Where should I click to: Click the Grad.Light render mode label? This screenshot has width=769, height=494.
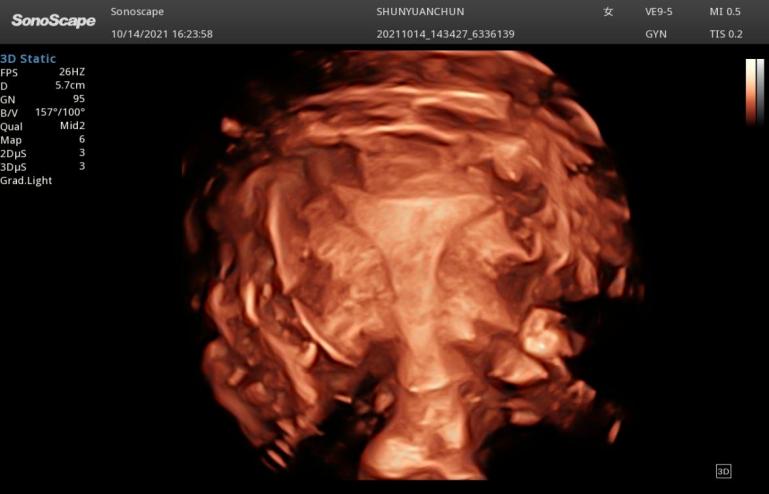[x=26, y=181]
